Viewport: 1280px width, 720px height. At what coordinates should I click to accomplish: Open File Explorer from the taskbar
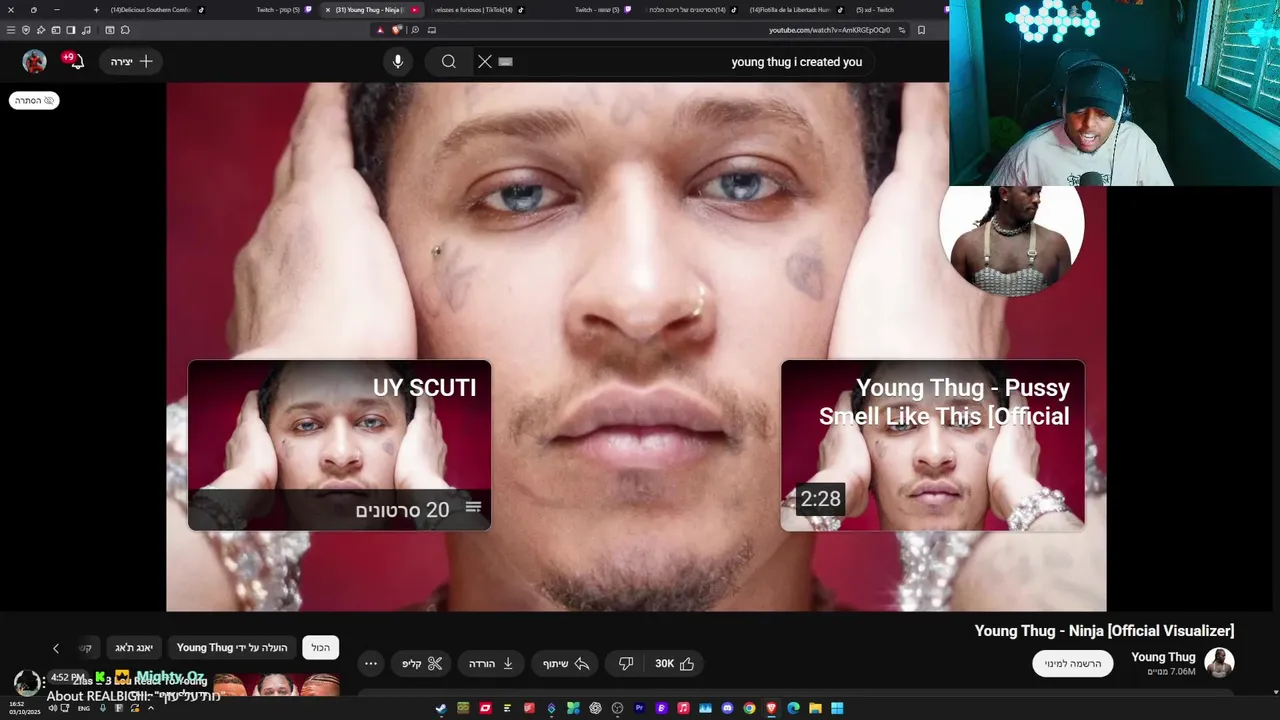coord(815,708)
